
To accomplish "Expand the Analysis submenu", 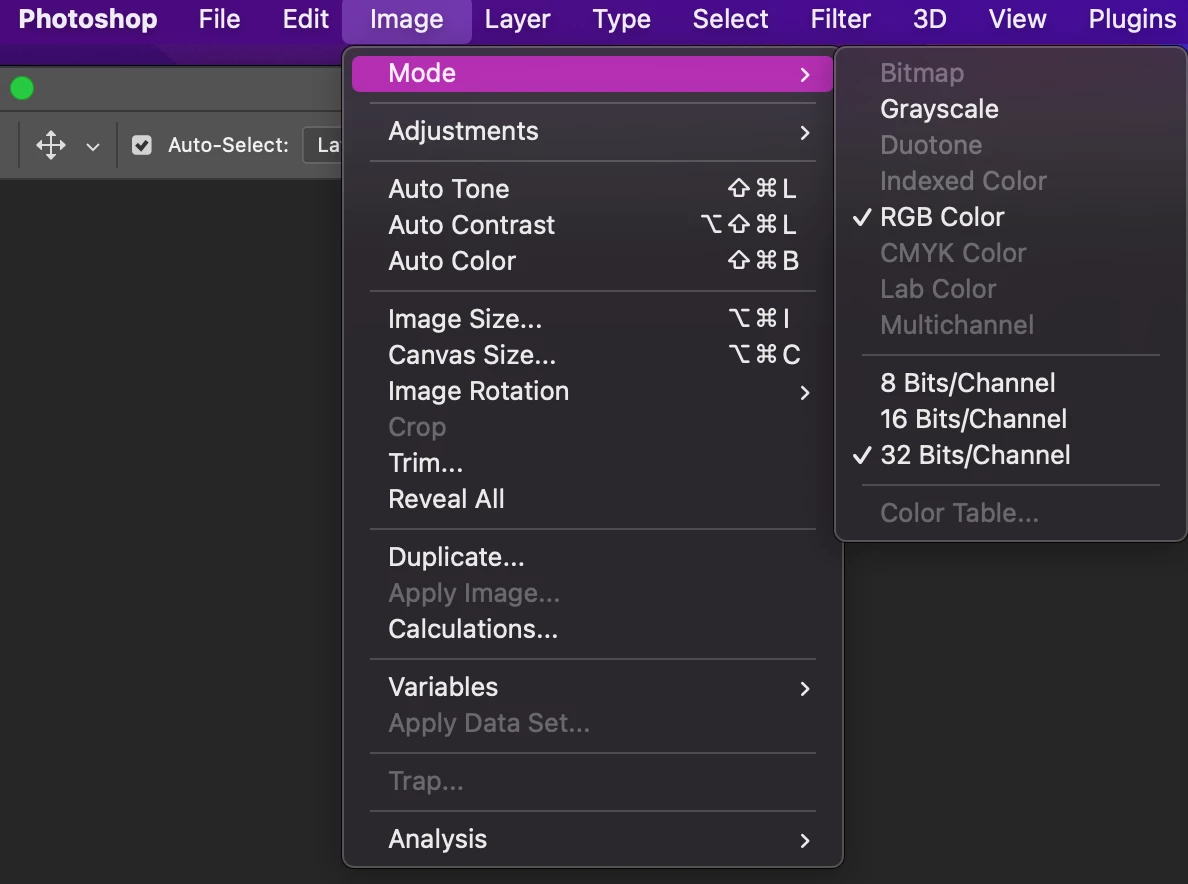I will (x=592, y=839).
